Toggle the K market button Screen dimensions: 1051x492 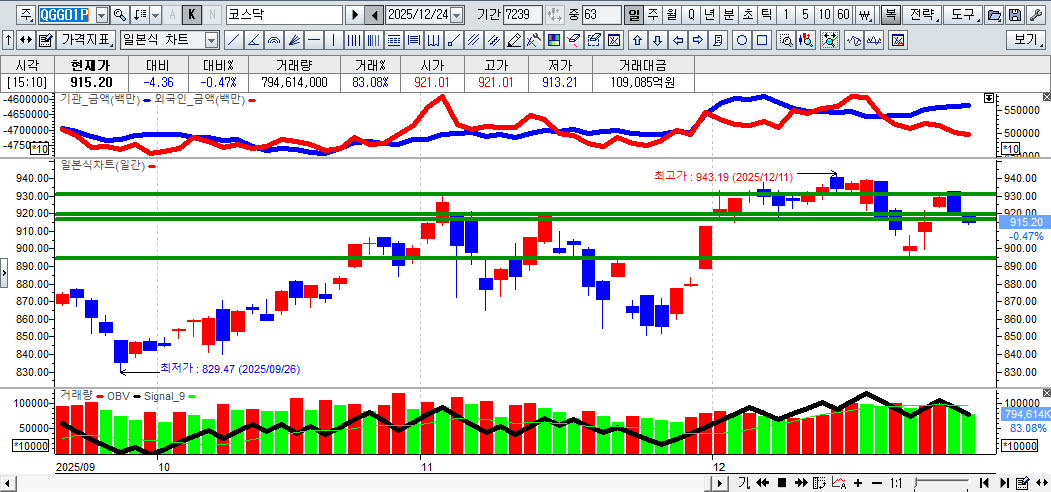tap(192, 15)
